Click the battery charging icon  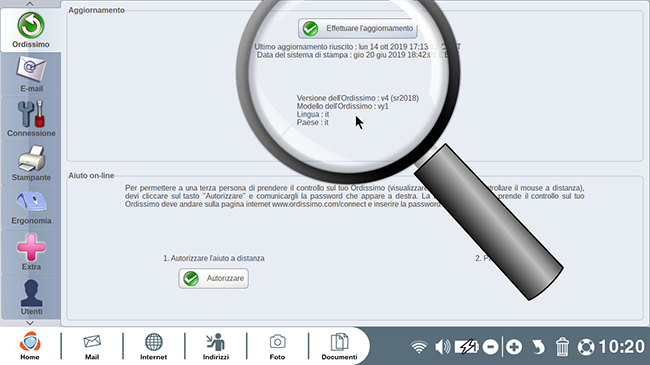click(467, 347)
